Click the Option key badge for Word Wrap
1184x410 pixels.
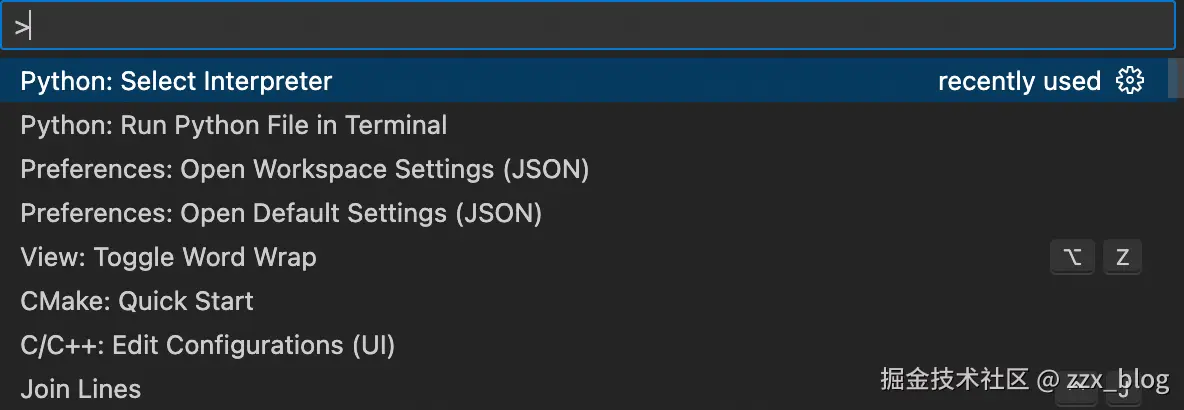point(1072,257)
